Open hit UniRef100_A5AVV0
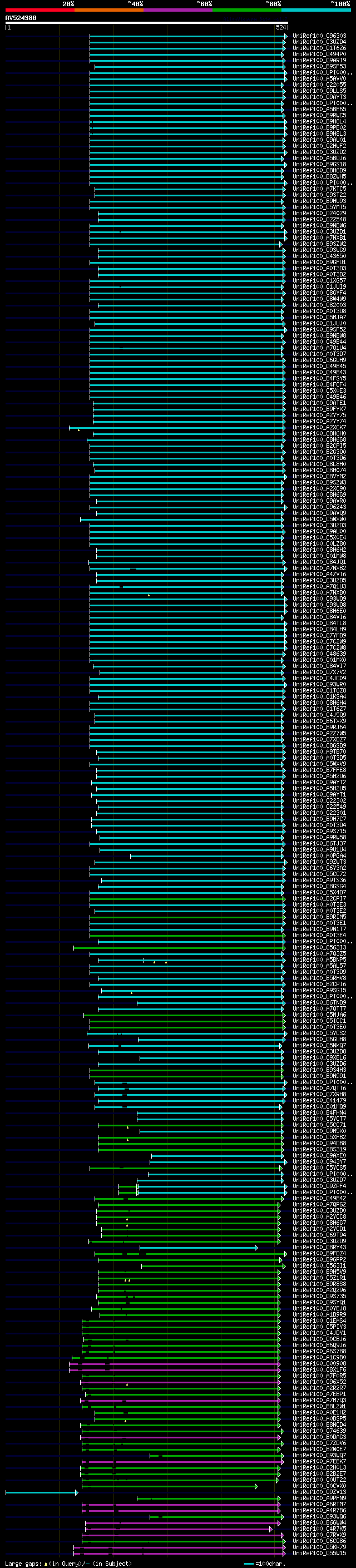The height and width of the screenshot is (1568, 356). point(319,78)
